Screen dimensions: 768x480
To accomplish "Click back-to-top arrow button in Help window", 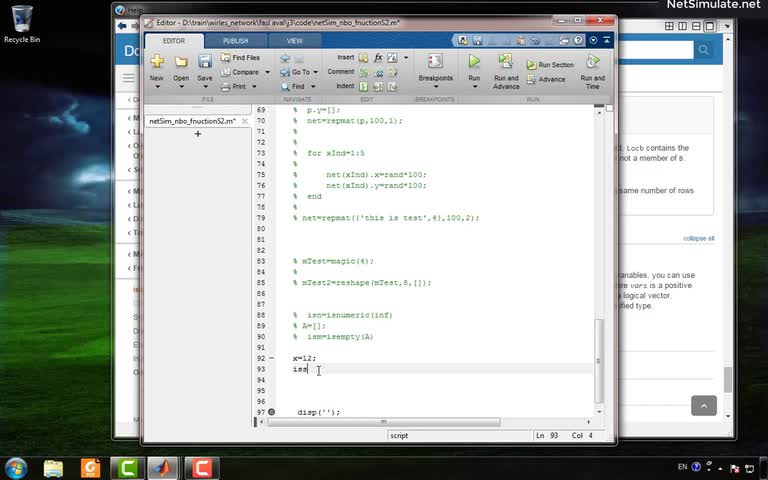I will click(704, 405).
